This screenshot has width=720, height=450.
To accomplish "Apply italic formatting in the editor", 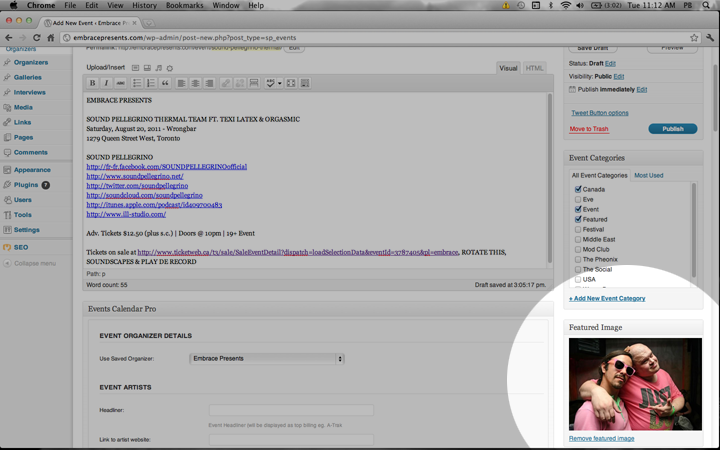I will 106,83.
